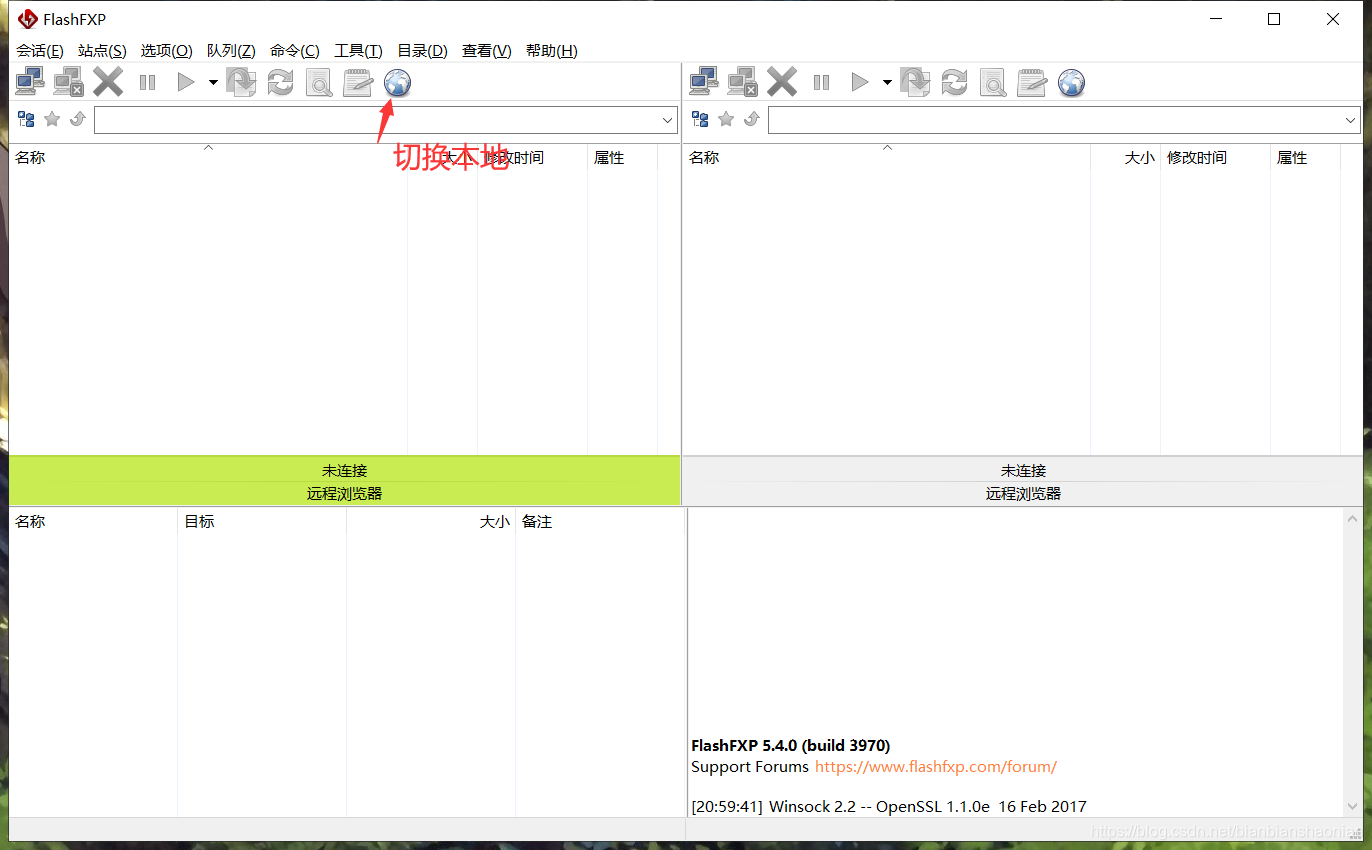
Task: Click the star bookmarks icon in left pane
Action: 52,120
